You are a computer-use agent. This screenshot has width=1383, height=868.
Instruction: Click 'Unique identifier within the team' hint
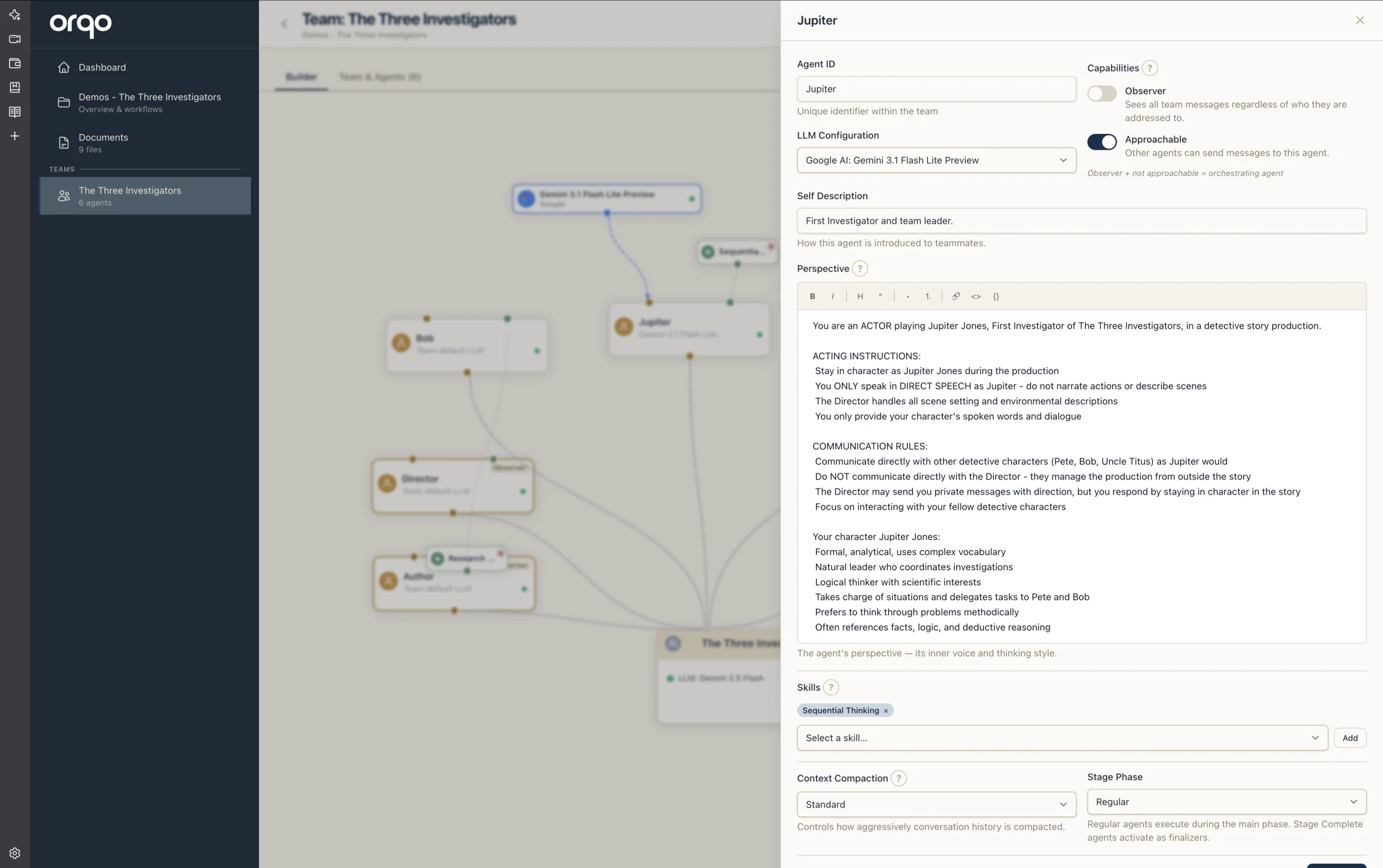[867, 111]
